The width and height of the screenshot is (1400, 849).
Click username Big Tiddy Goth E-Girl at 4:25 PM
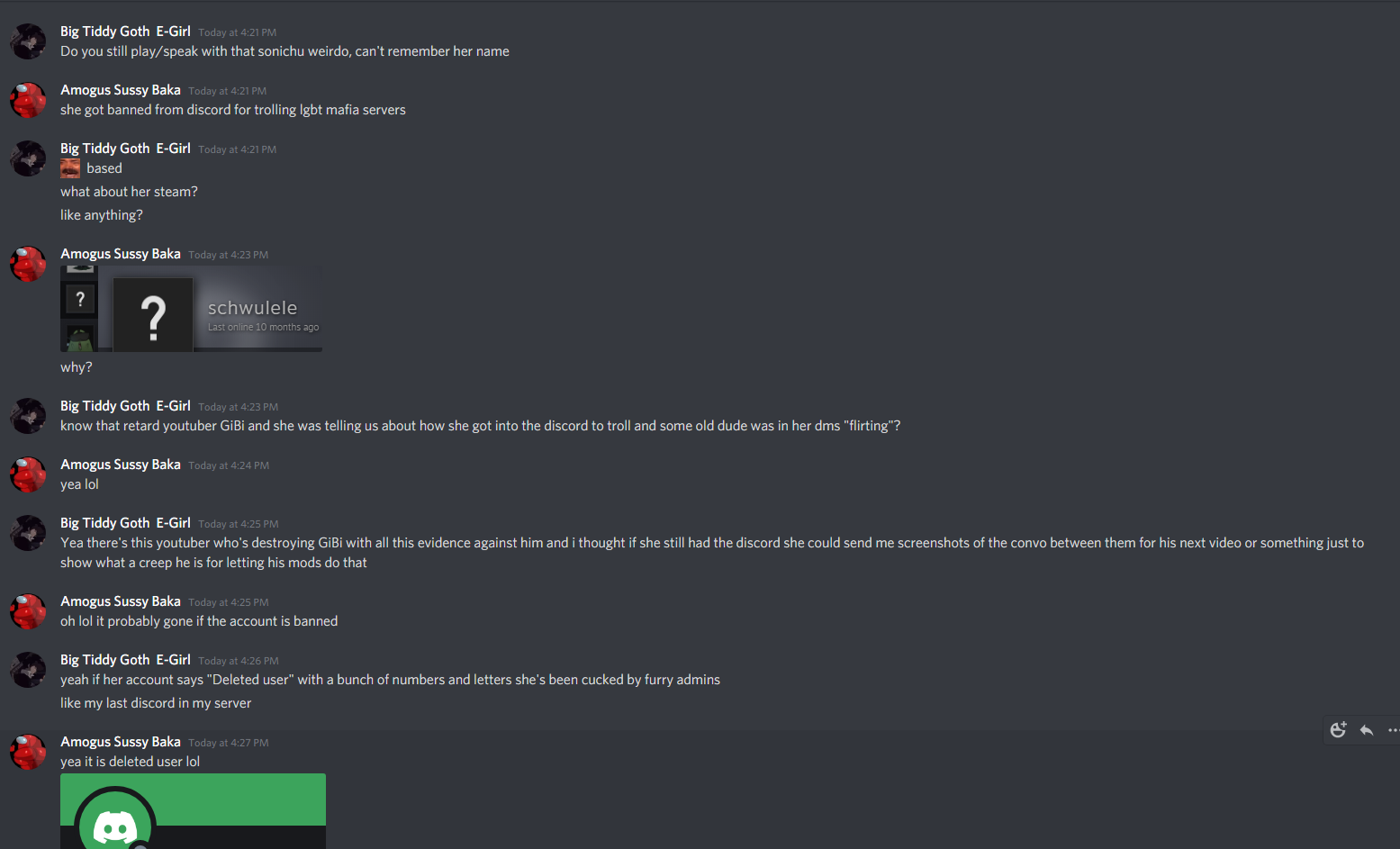point(125,523)
